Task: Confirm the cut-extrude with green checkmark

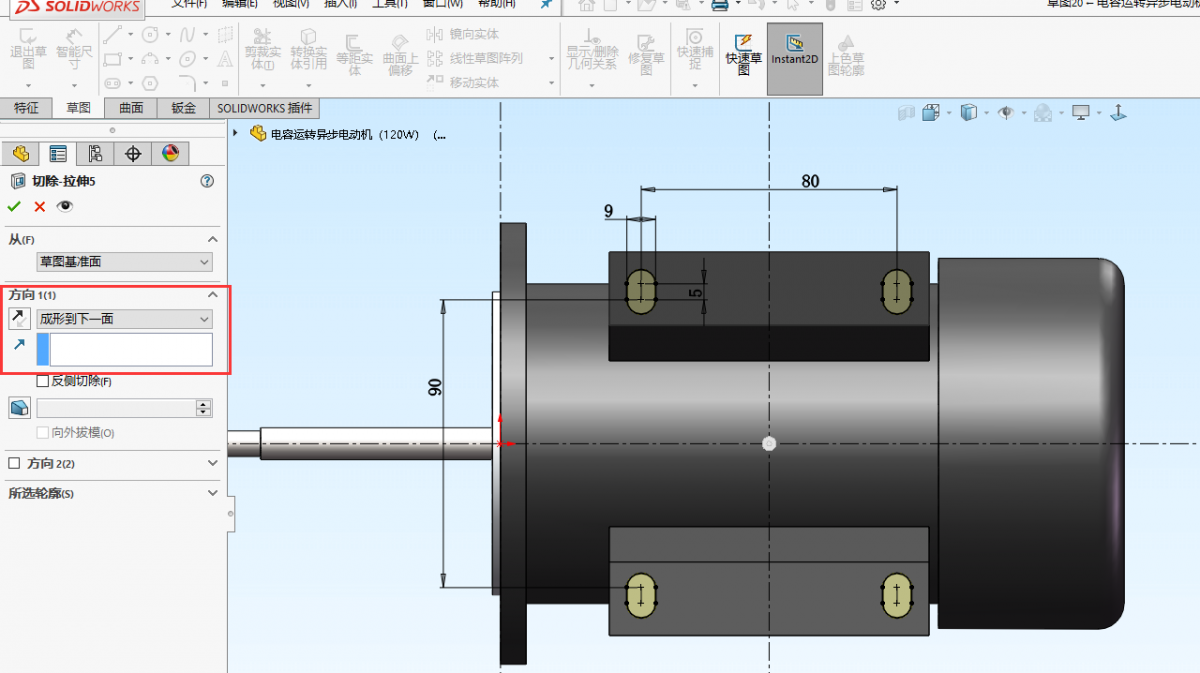Action: click(x=14, y=206)
